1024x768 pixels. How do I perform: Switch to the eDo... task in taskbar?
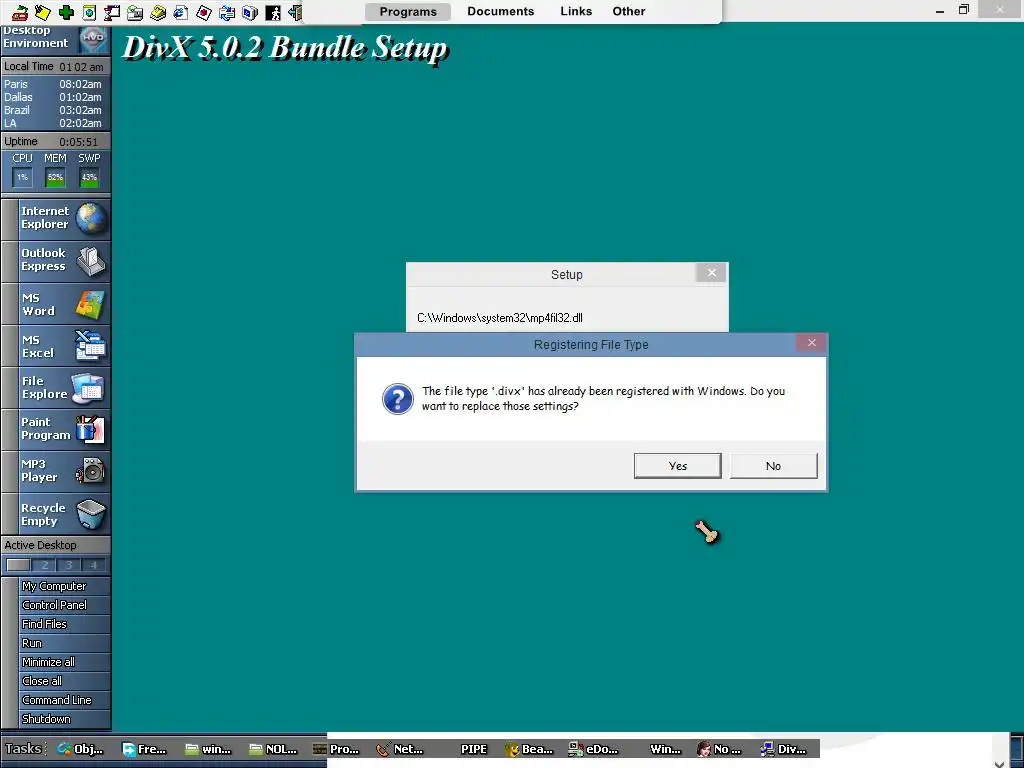(592, 749)
